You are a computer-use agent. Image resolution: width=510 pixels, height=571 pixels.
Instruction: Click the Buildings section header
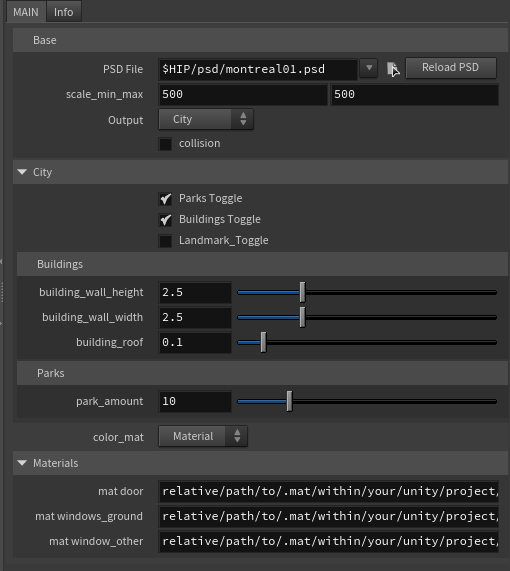click(262, 264)
